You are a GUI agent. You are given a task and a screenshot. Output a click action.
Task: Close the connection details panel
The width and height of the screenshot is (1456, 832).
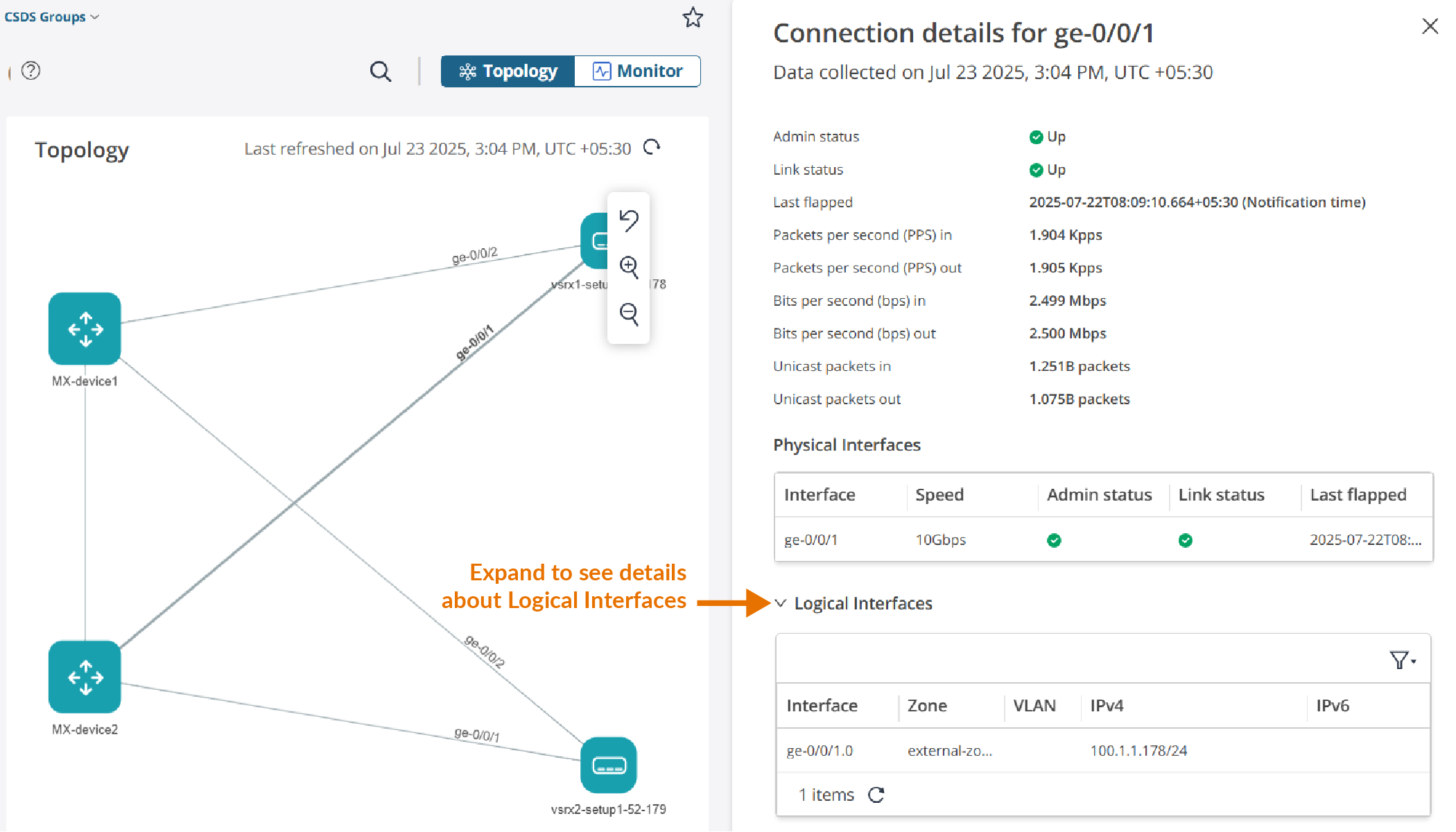tap(1430, 26)
